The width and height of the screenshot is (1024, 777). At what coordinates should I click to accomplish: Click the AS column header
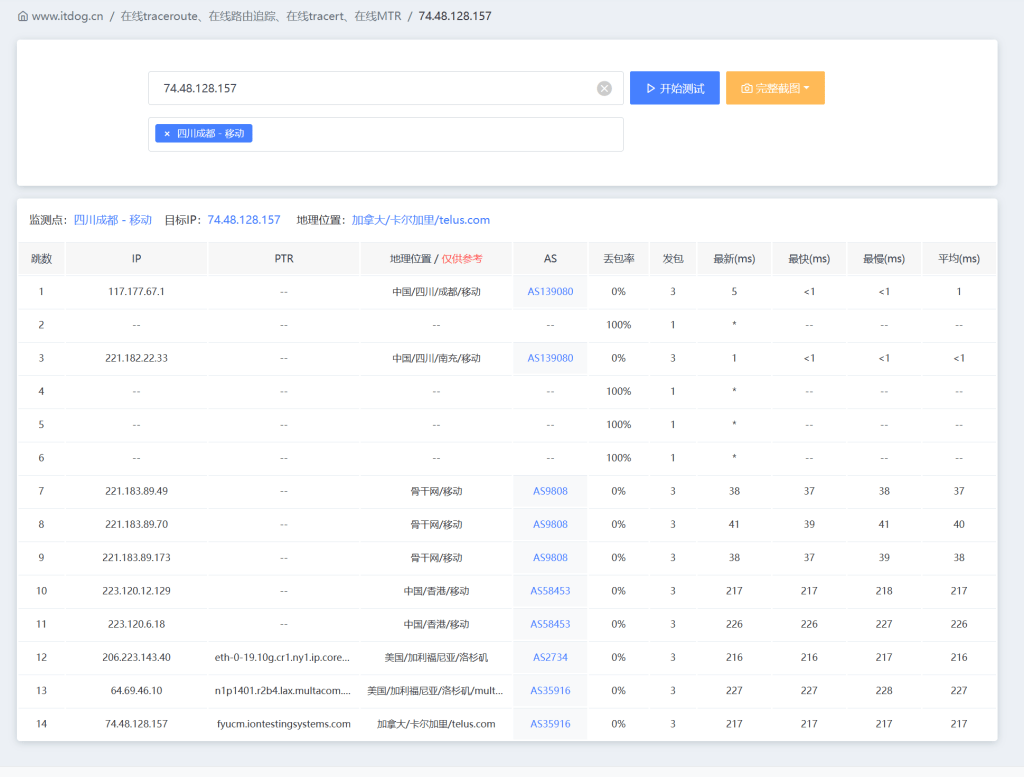click(x=551, y=259)
